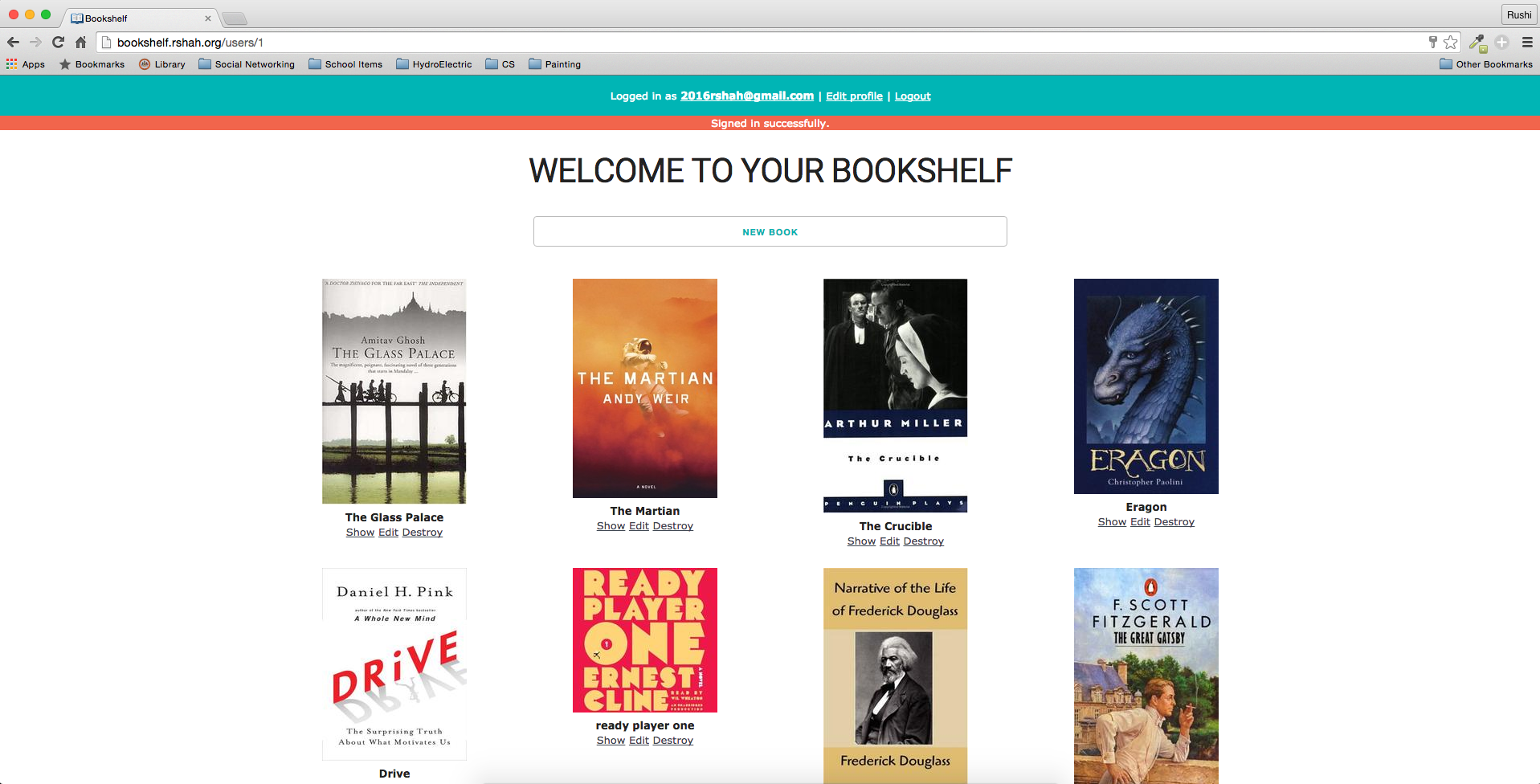Open the 2016rshah@gmail.com account link
This screenshot has height=784, width=1540.
[747, 96]
